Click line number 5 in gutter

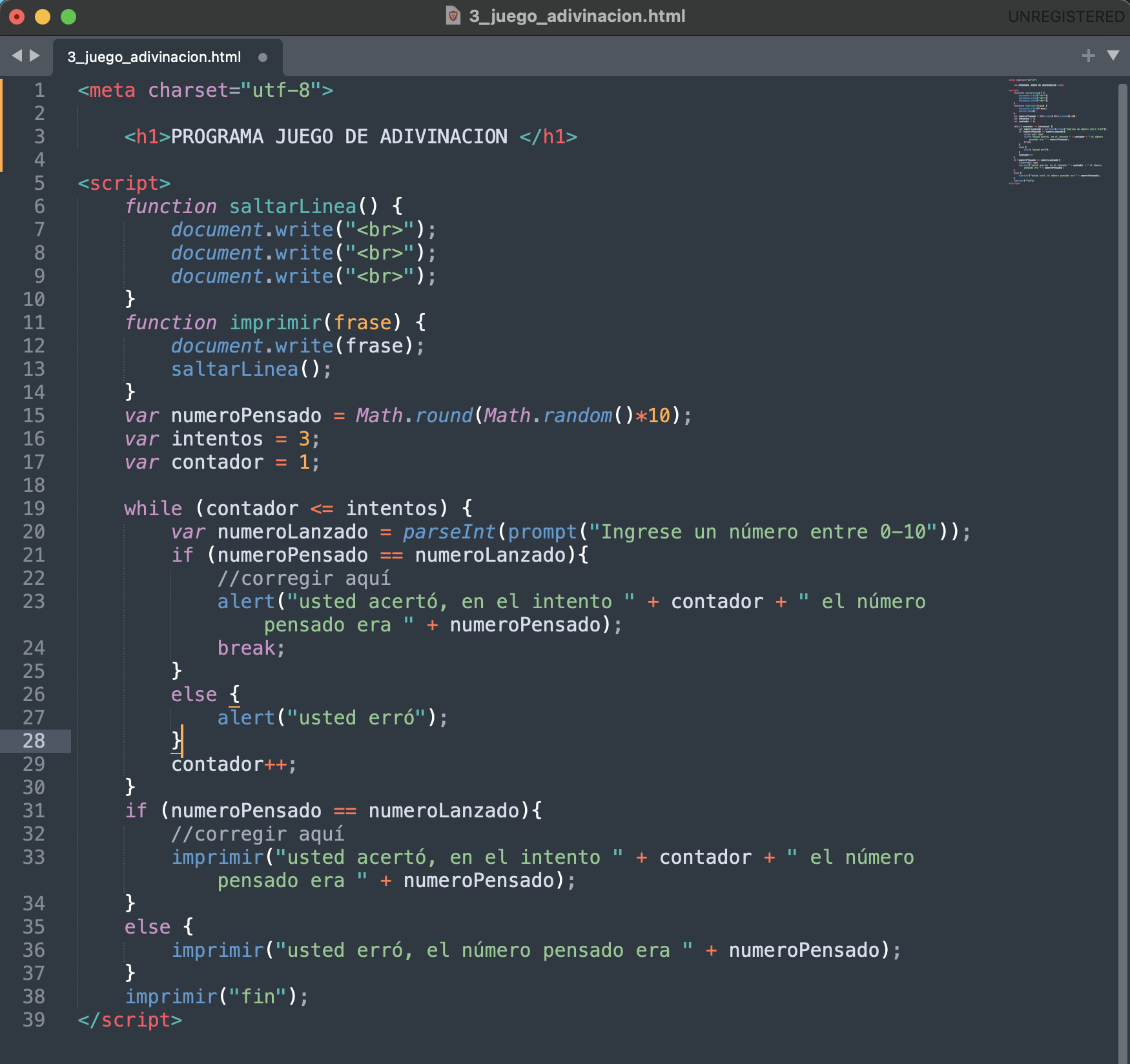[x=39, y=183]
